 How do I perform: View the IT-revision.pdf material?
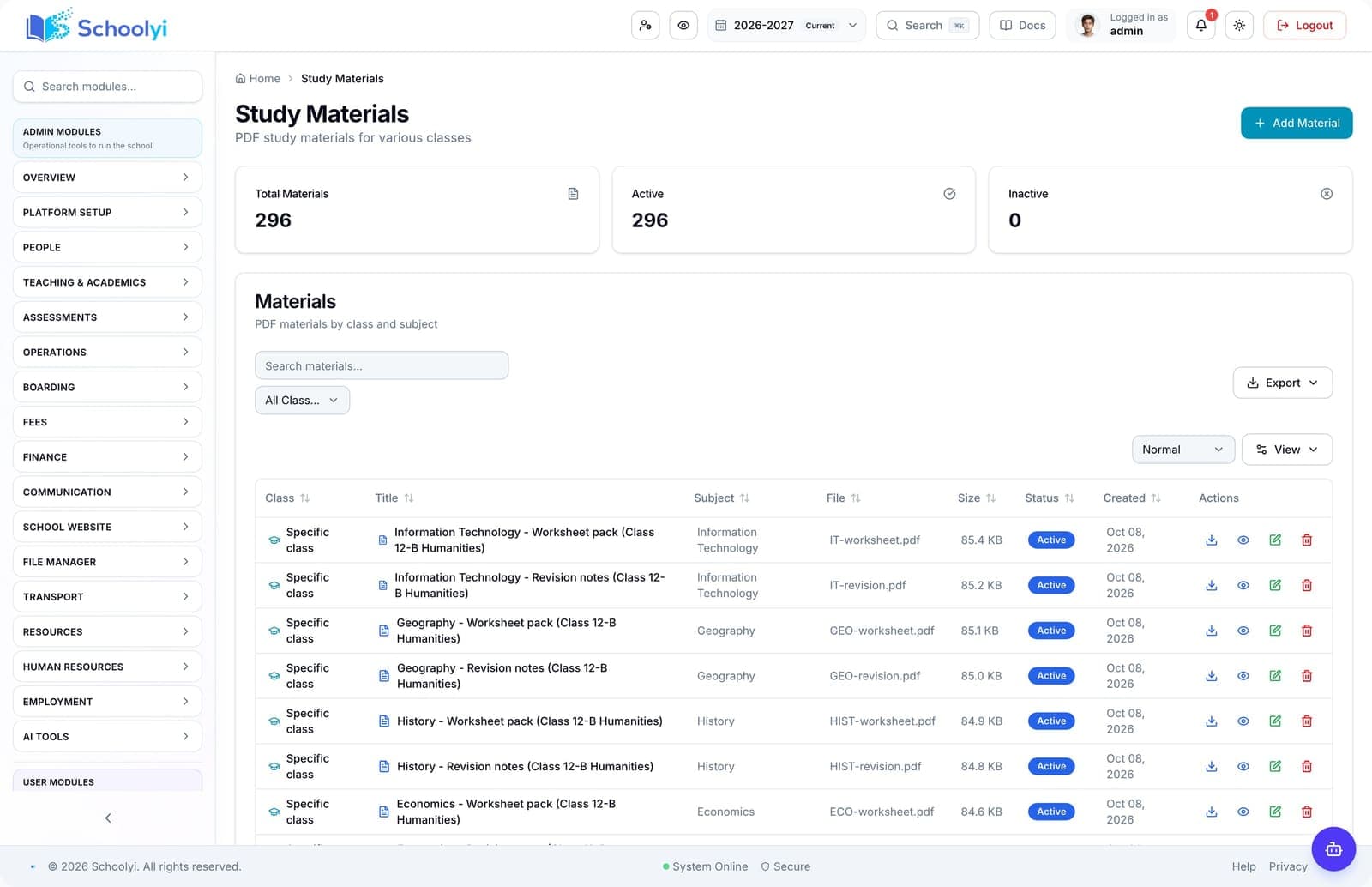click(x=1243, y=586)
